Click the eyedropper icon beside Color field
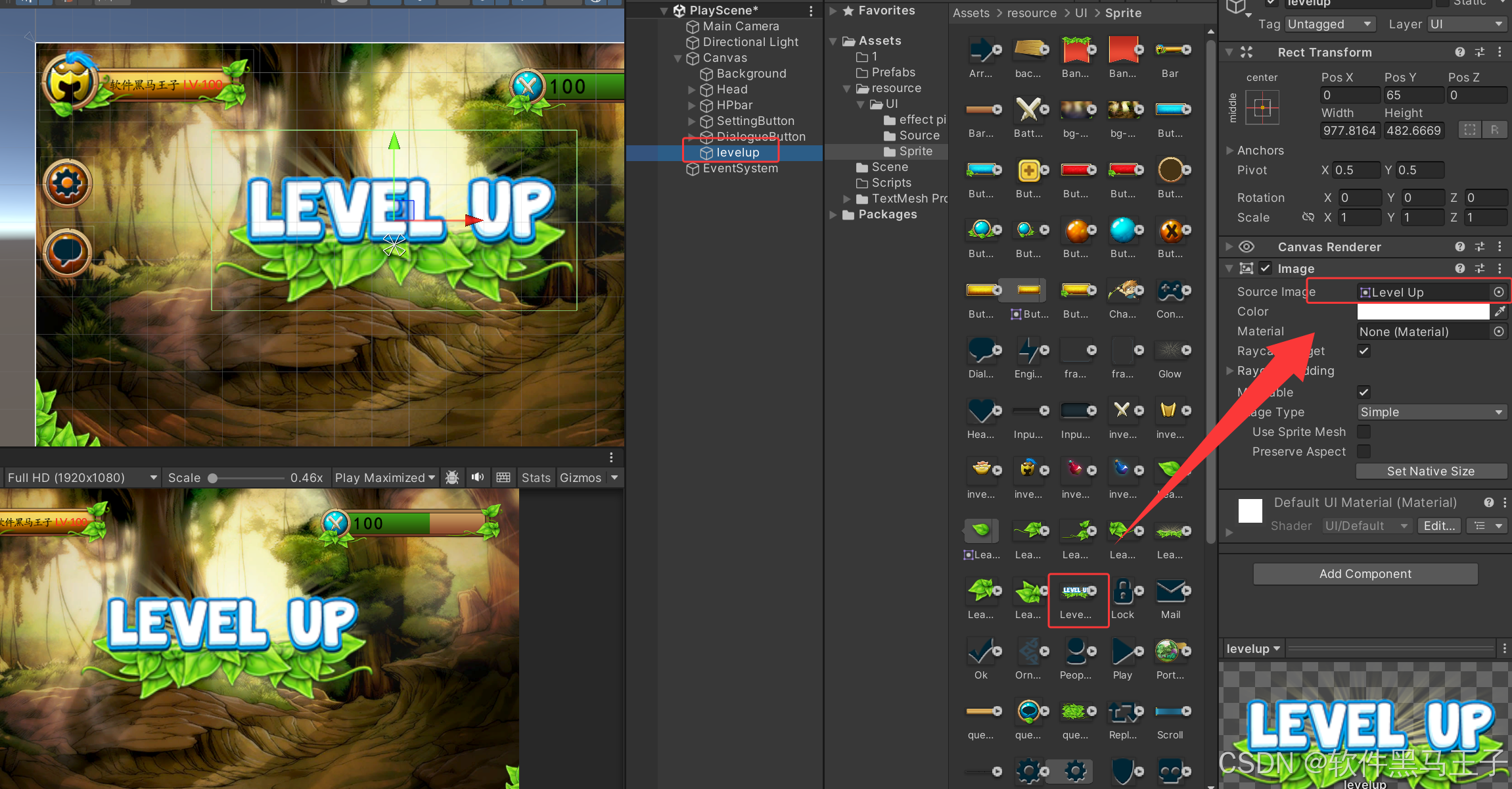 click(1500, 312)
